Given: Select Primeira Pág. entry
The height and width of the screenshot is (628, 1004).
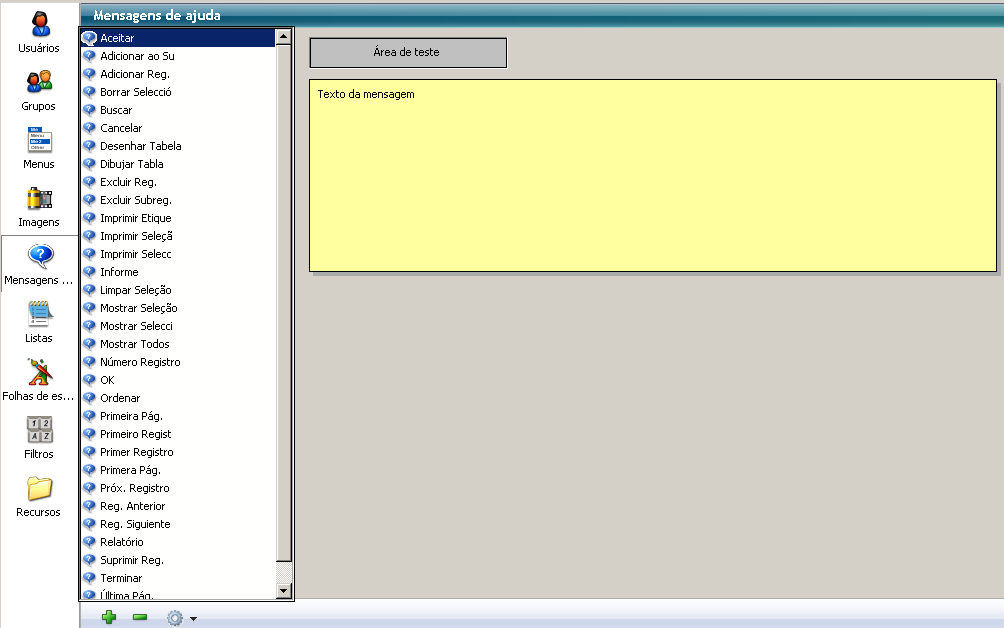Looking at the screenshot, I should coord(178,415).
